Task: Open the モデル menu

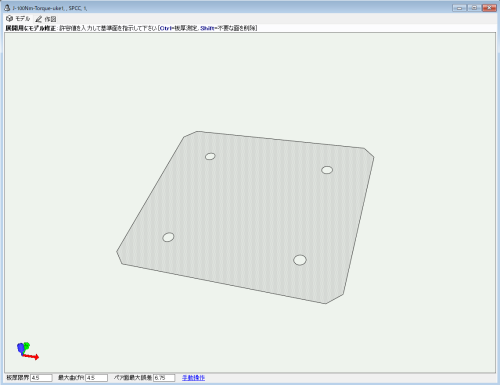Action: click(23, 19)
